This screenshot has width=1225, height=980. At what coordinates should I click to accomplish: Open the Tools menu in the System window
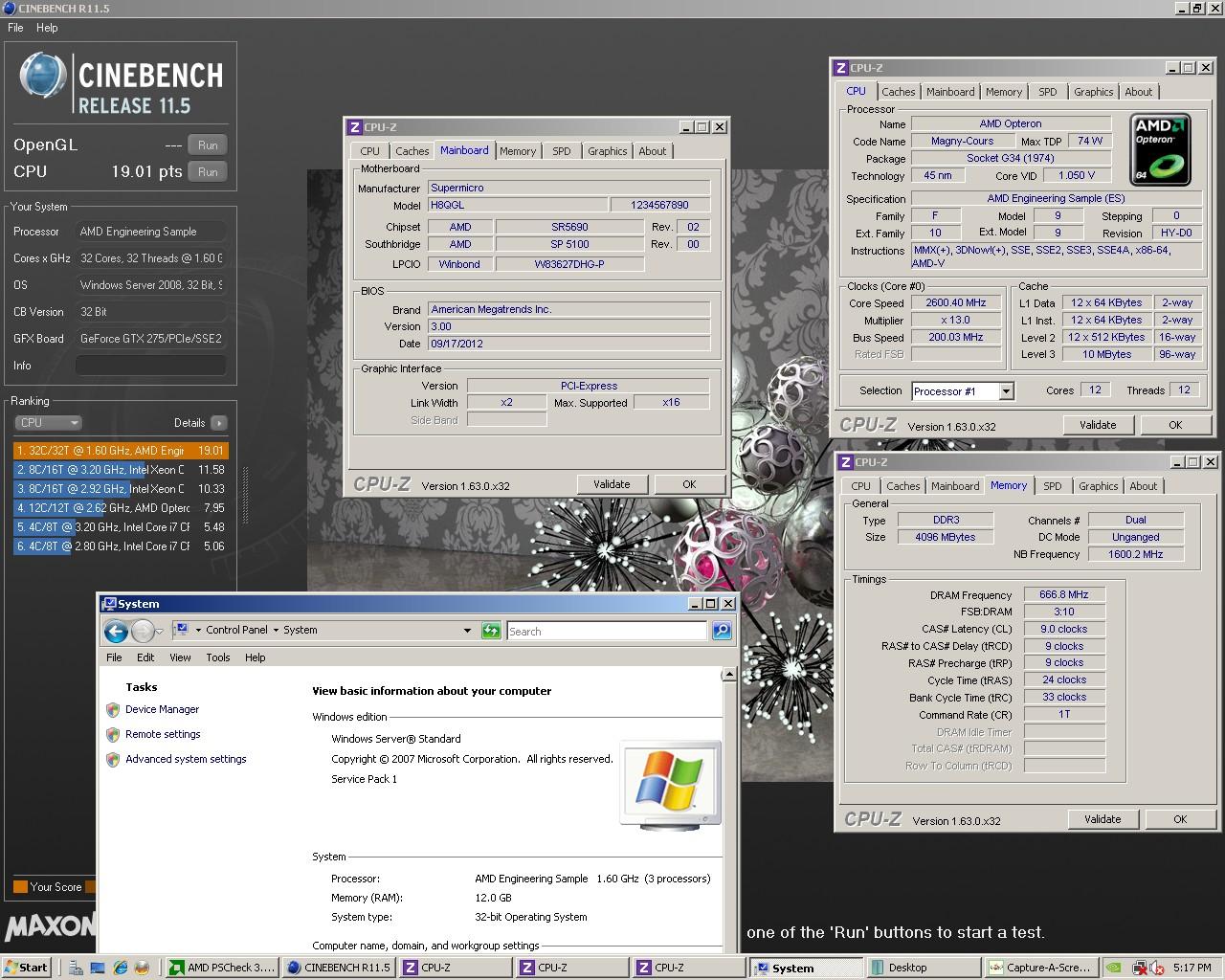218,657
